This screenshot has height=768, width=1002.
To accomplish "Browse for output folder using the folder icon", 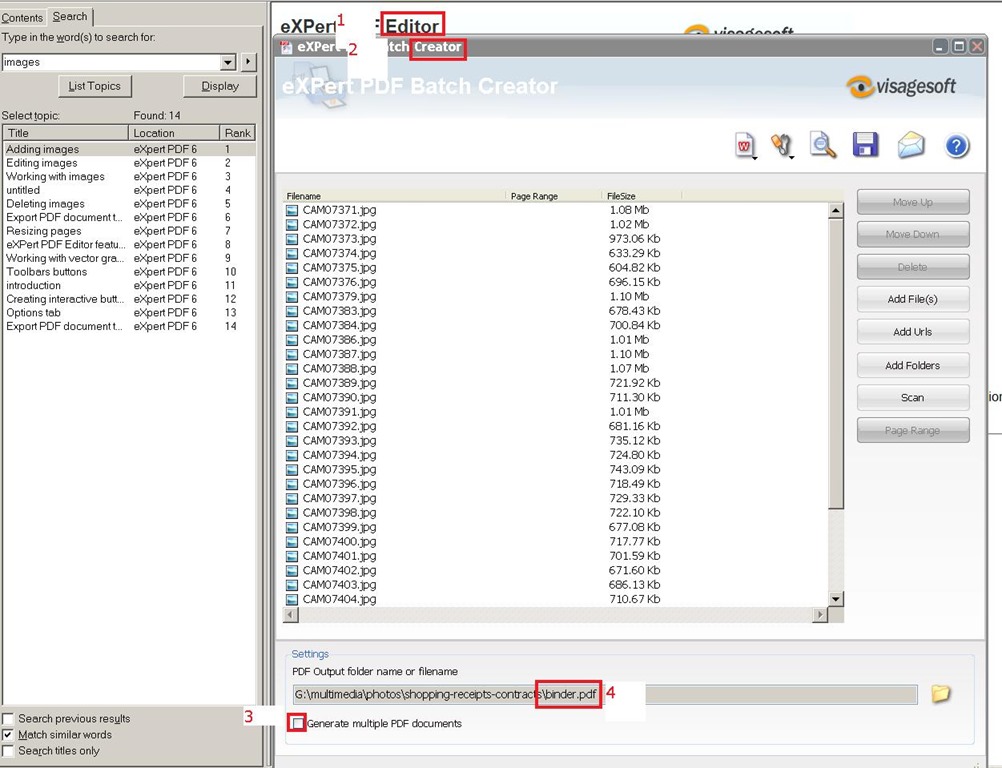I will (x=940, y=694).
